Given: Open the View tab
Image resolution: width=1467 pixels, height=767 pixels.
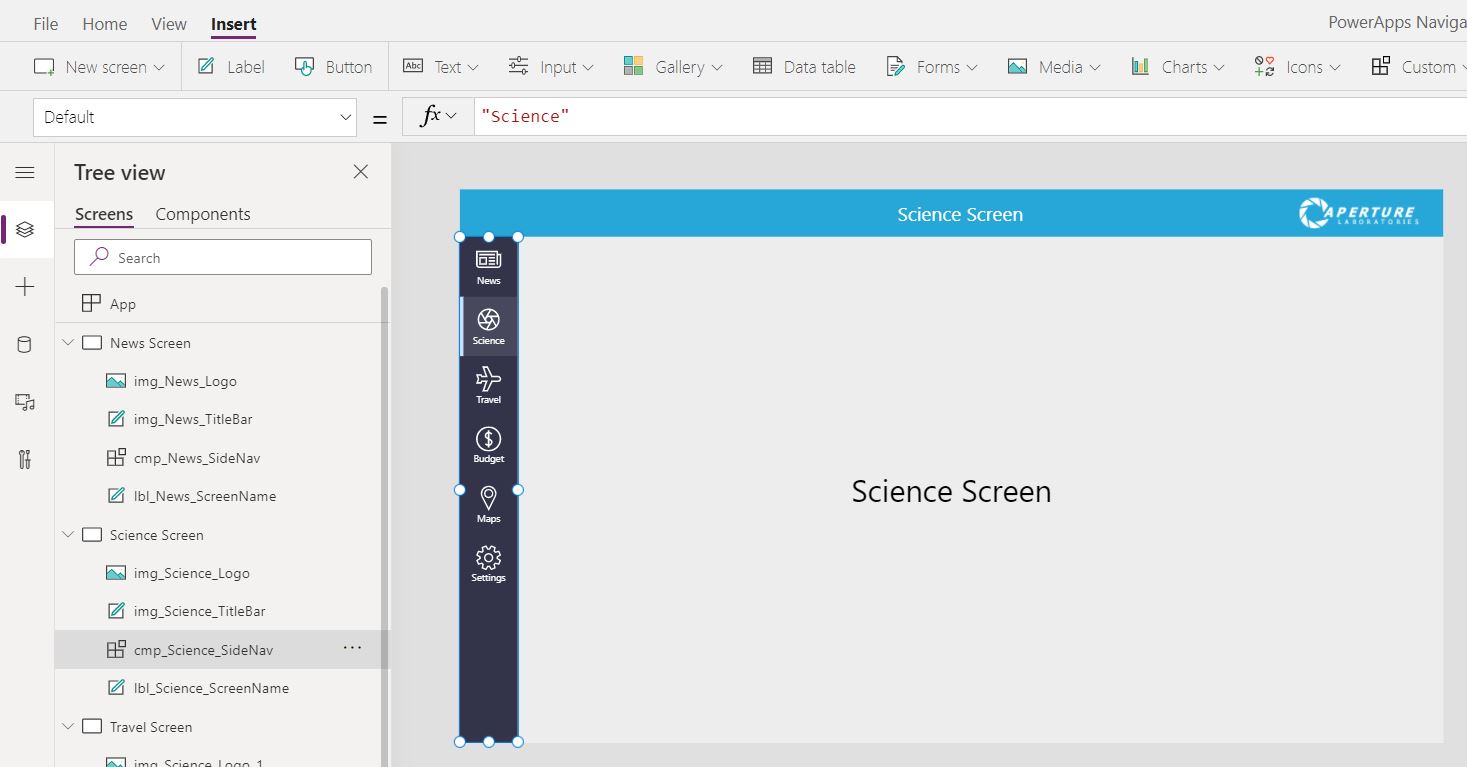Looking at the screenshot, I should [169, 24].
